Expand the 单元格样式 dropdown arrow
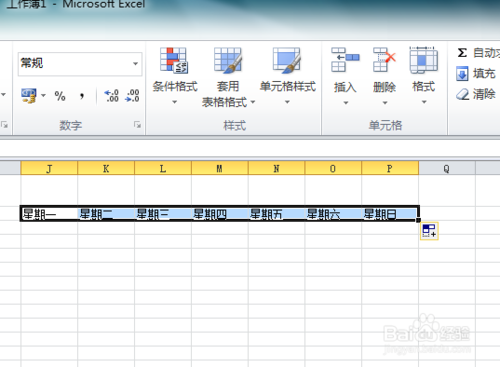 click(287, 102)
